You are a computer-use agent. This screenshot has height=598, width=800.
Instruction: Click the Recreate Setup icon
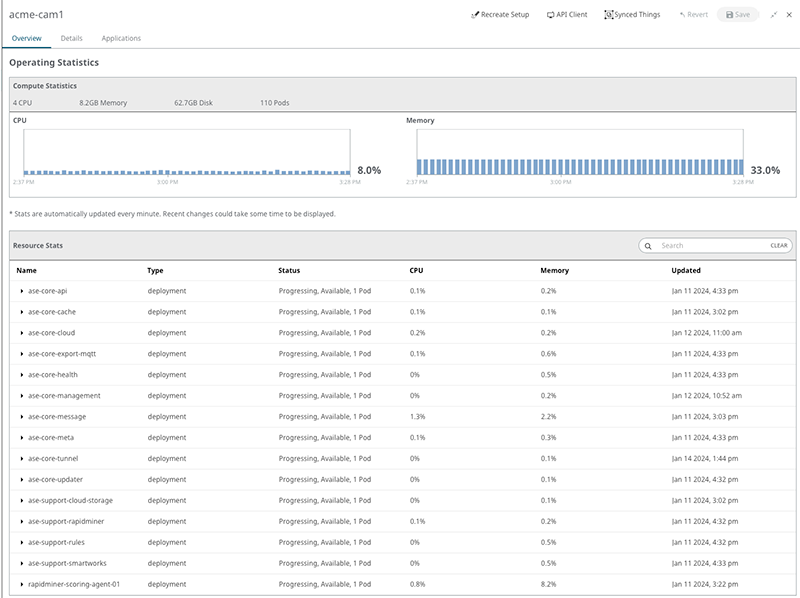[475, 15]
